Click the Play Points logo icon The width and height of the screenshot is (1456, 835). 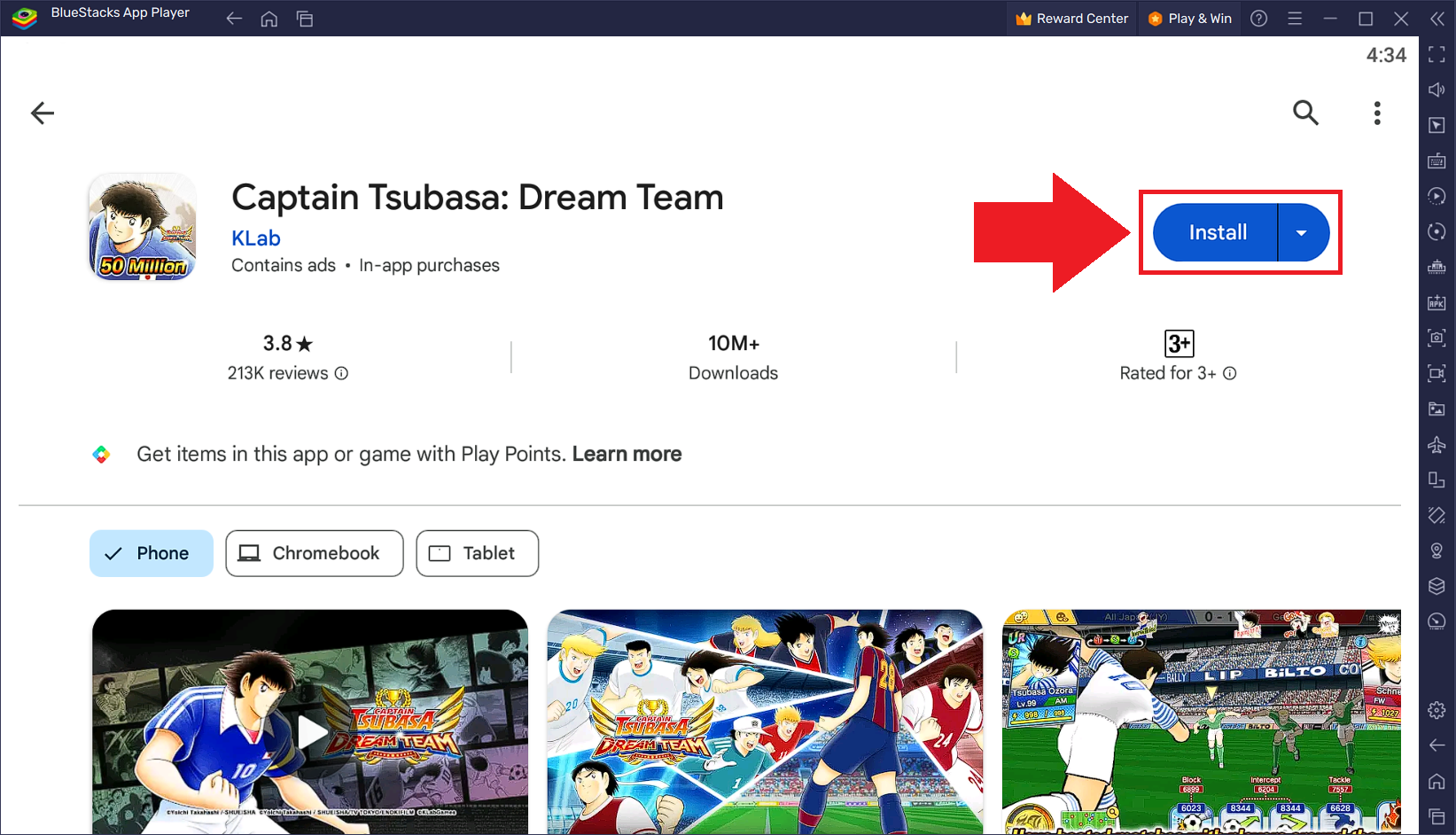tap(101, 455)
